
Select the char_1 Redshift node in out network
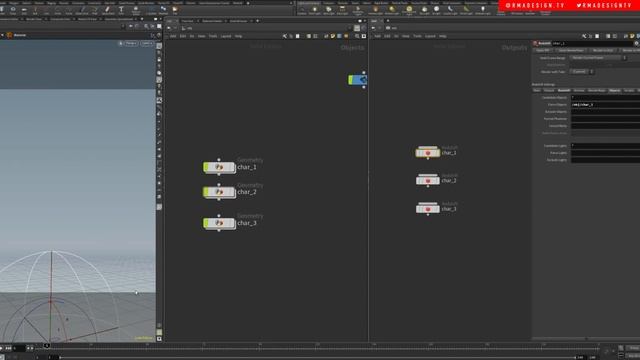pos(428,153)
